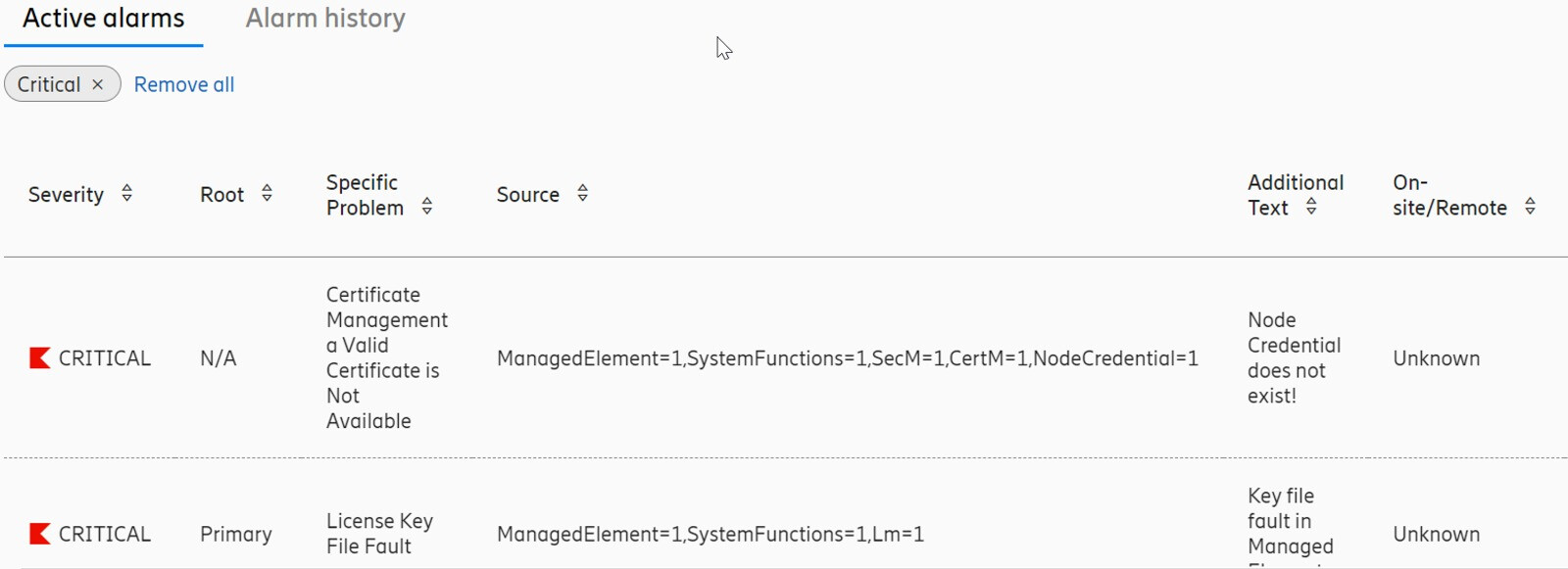Switch to the Alarm history tab

(325, 19)
